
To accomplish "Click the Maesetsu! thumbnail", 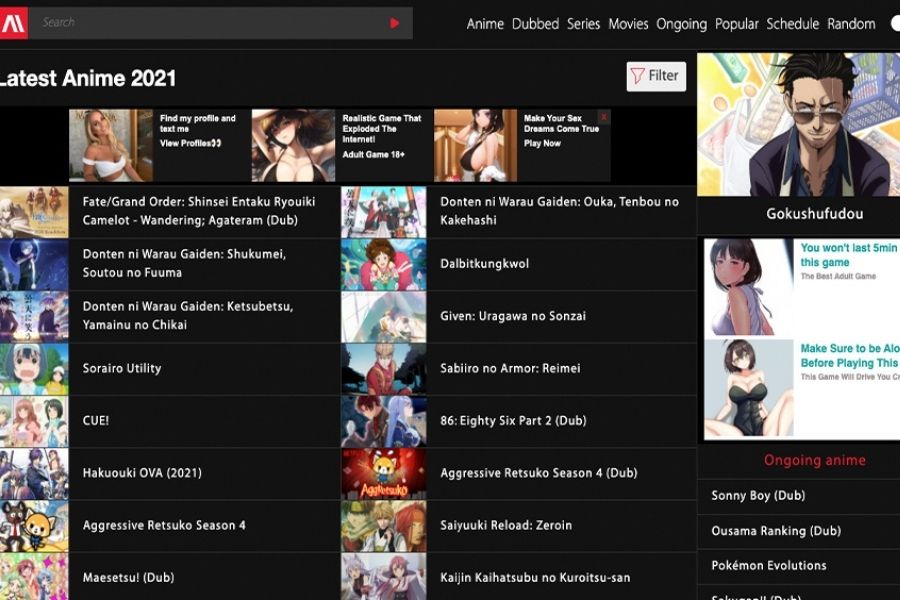I will [x=34, y=576].
